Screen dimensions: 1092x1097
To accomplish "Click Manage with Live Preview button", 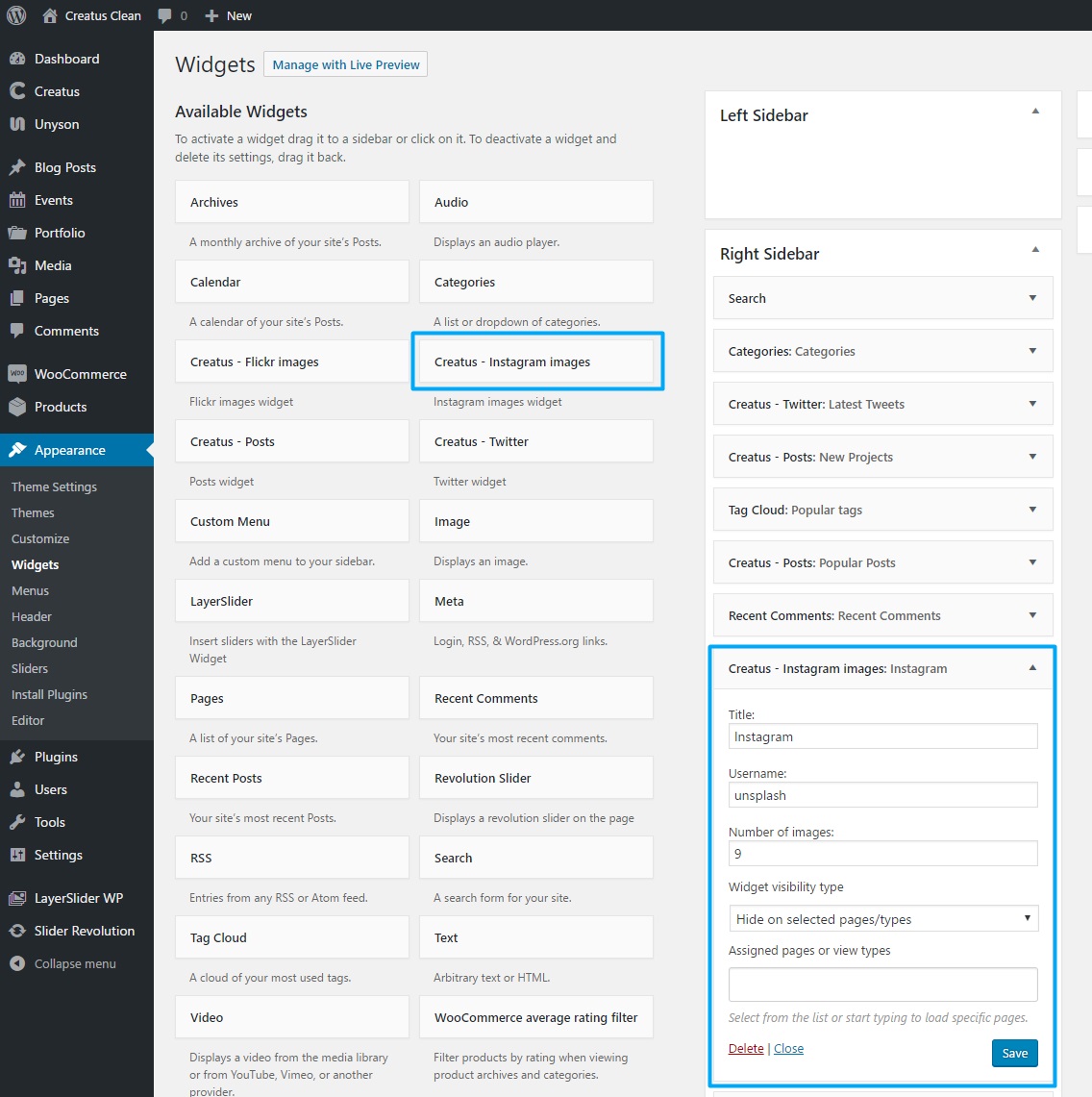I will [346, 64].
